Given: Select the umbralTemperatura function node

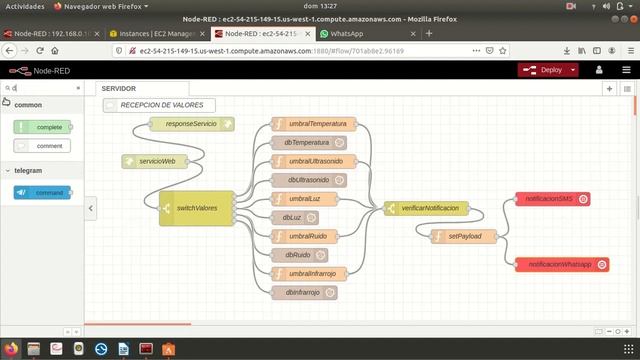Looking at the screenshot, I should coord(313,124).
